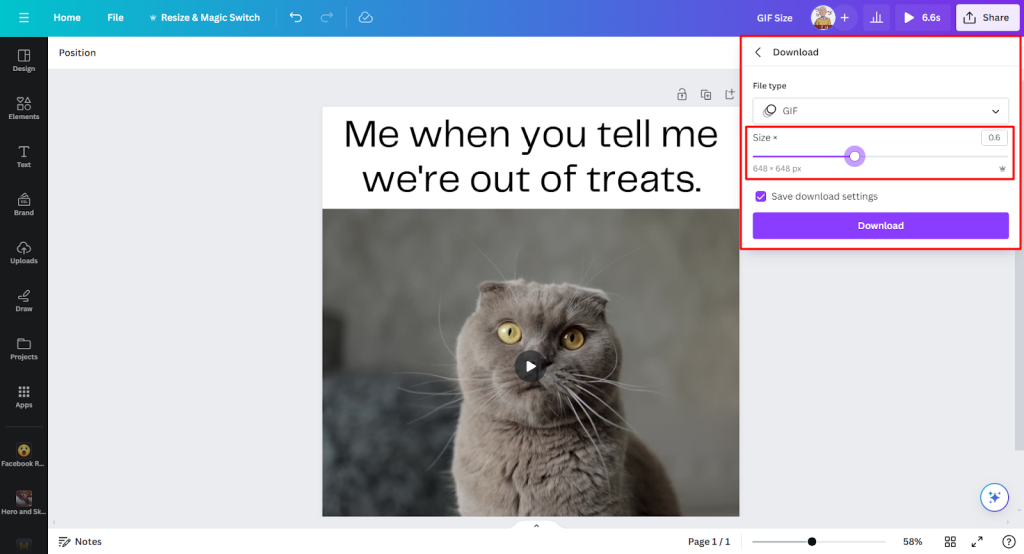This screenshot has height=554, width=1024.
Task: Click the Size slider handle
Action: coord(854,156)
